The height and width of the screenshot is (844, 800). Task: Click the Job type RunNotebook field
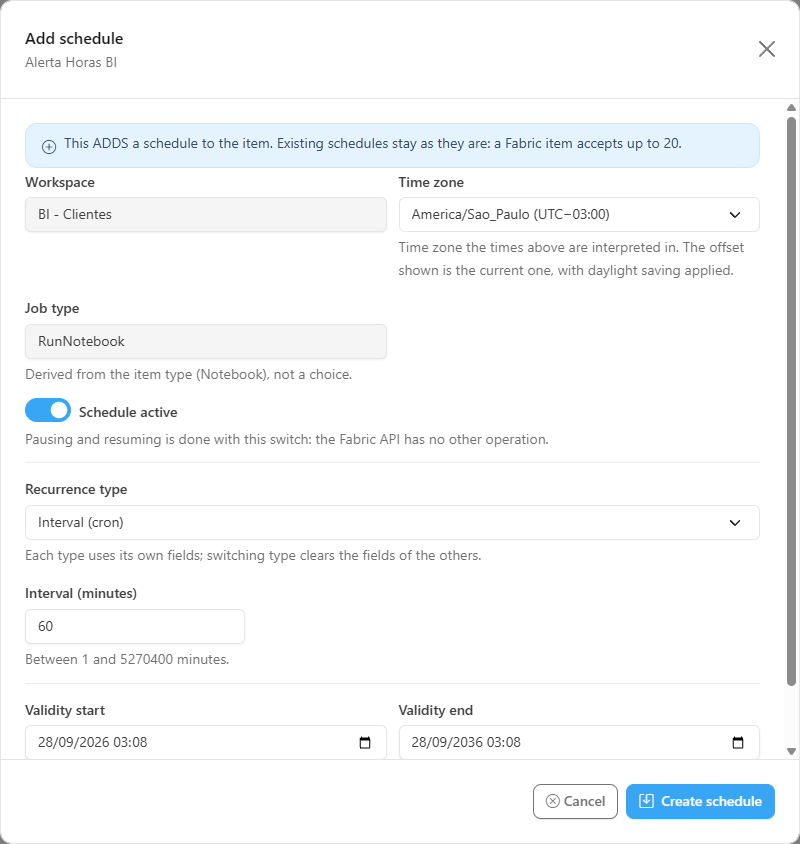(206, 342)
